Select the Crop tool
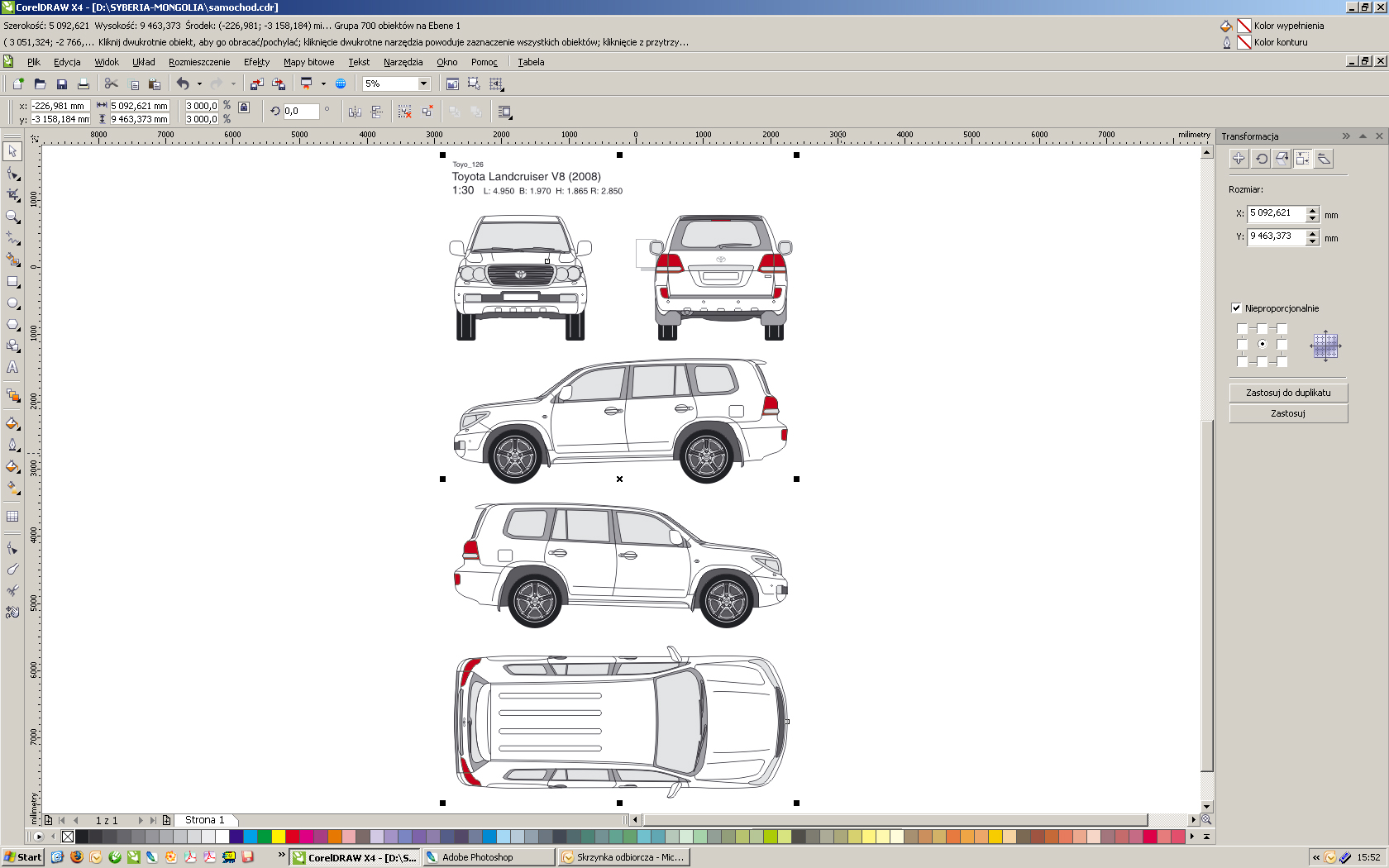 click(12, 195)
